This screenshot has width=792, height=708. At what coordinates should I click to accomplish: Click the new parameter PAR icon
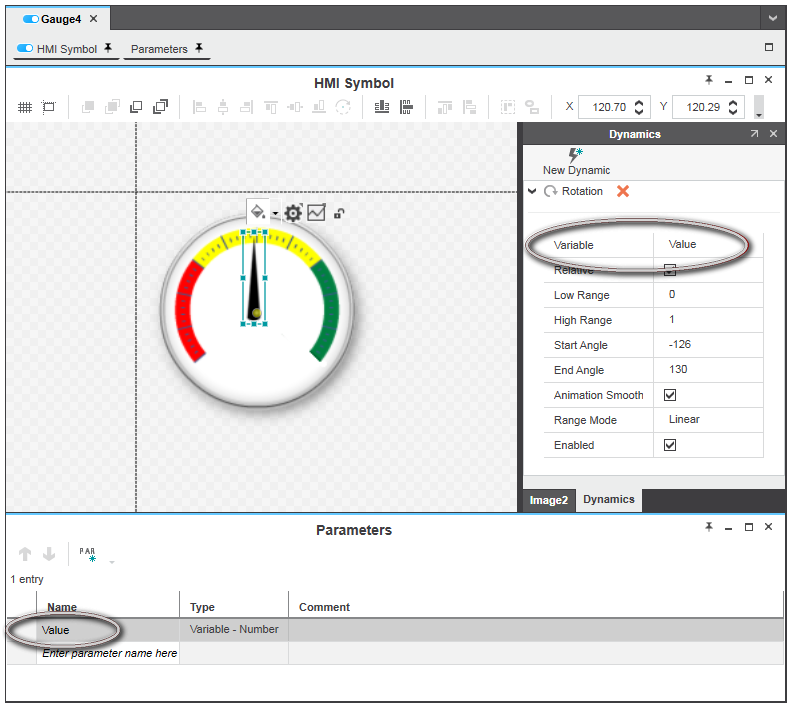tap(88, 554)
